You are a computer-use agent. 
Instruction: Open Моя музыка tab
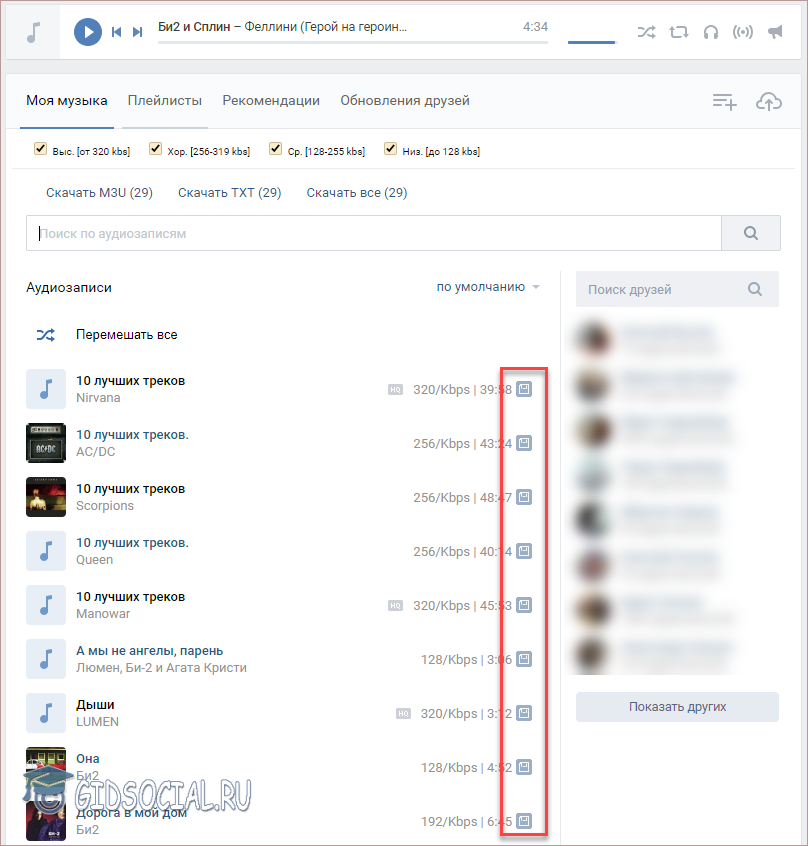click(67, 101)
